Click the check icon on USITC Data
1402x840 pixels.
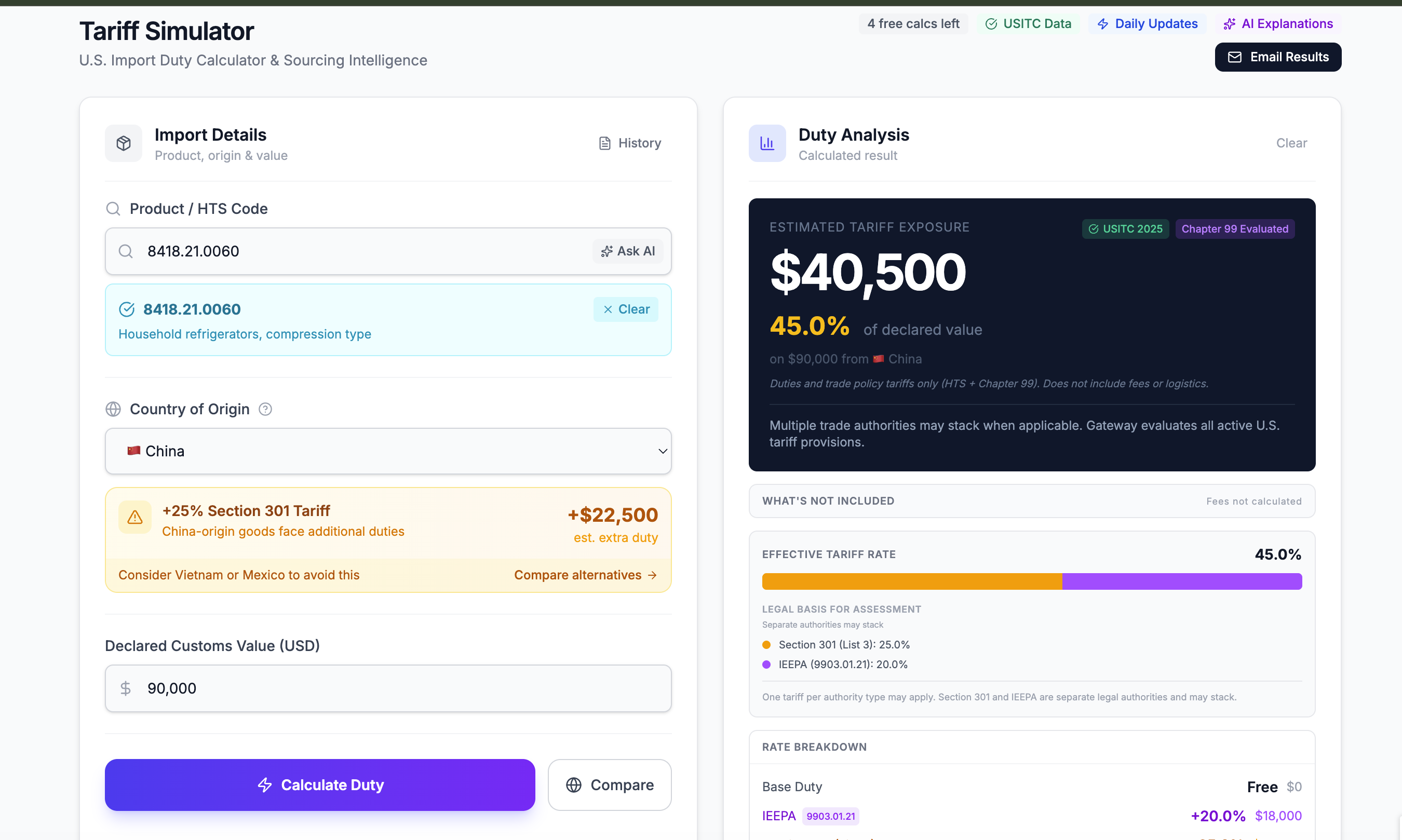pos(991,24)
